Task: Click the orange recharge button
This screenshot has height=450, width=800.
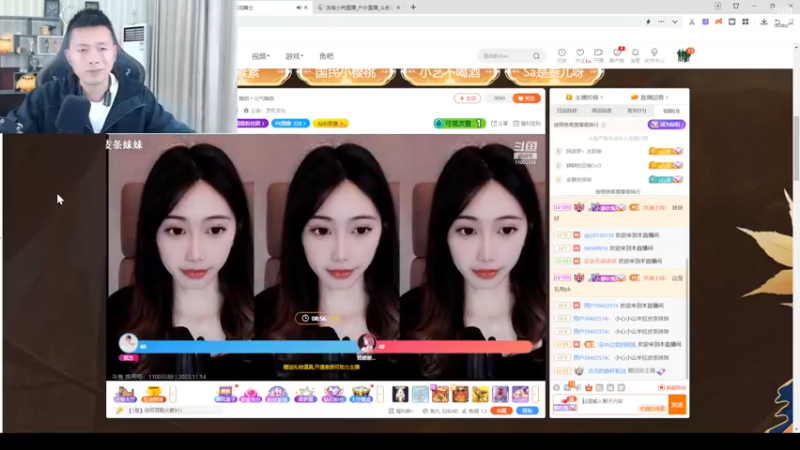Action: click(x=501, y=411)
